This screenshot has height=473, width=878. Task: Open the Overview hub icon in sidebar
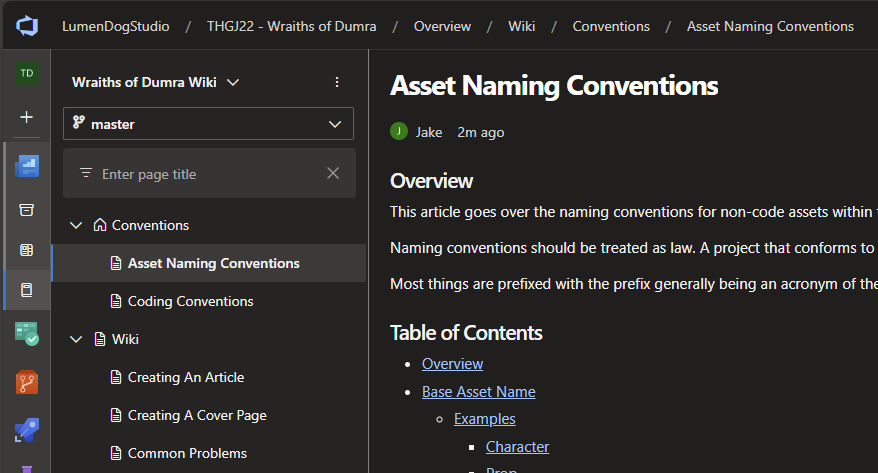pyautogui.click(x=27, y=166)
